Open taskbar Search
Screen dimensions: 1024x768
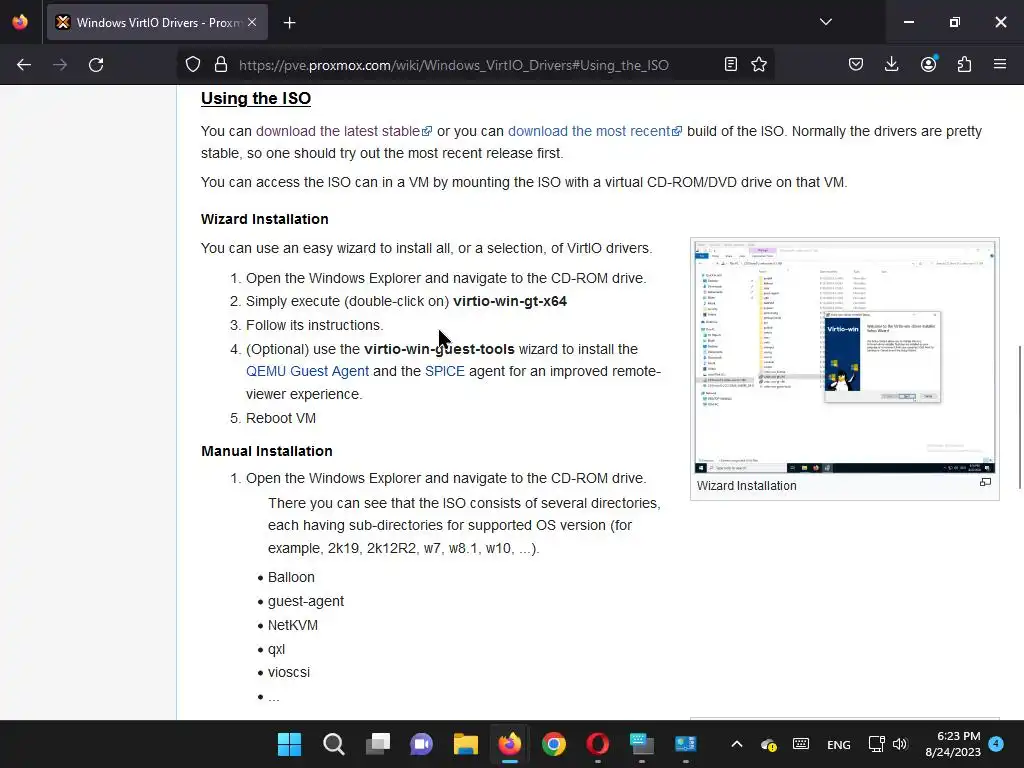(334, 744)
